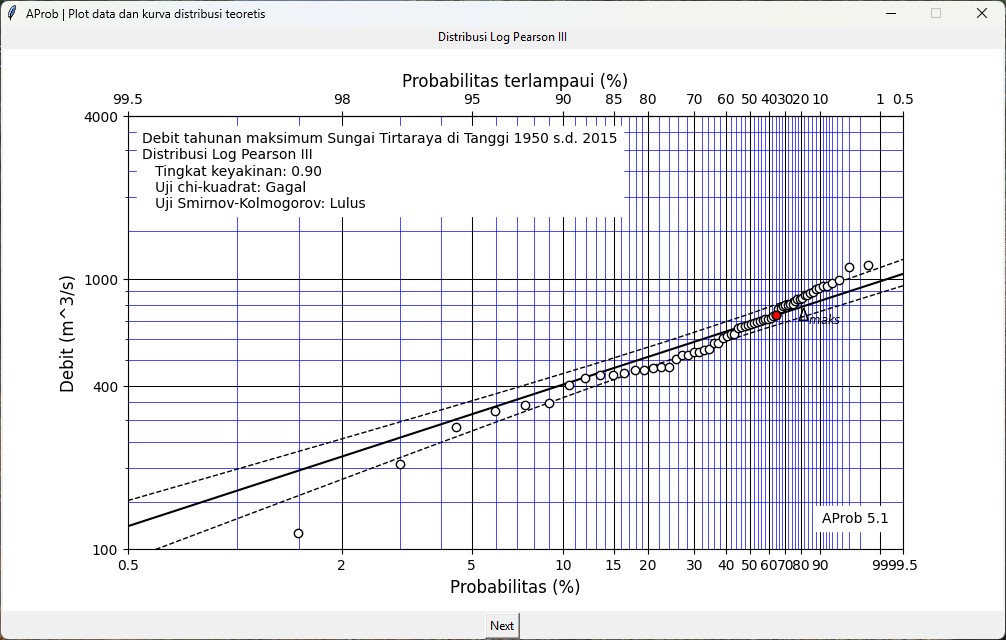The height and width of the screenshot is (640, 1006).
Task: Click the 1000 tick label on Debit axis
Action: tap(98, 280)
